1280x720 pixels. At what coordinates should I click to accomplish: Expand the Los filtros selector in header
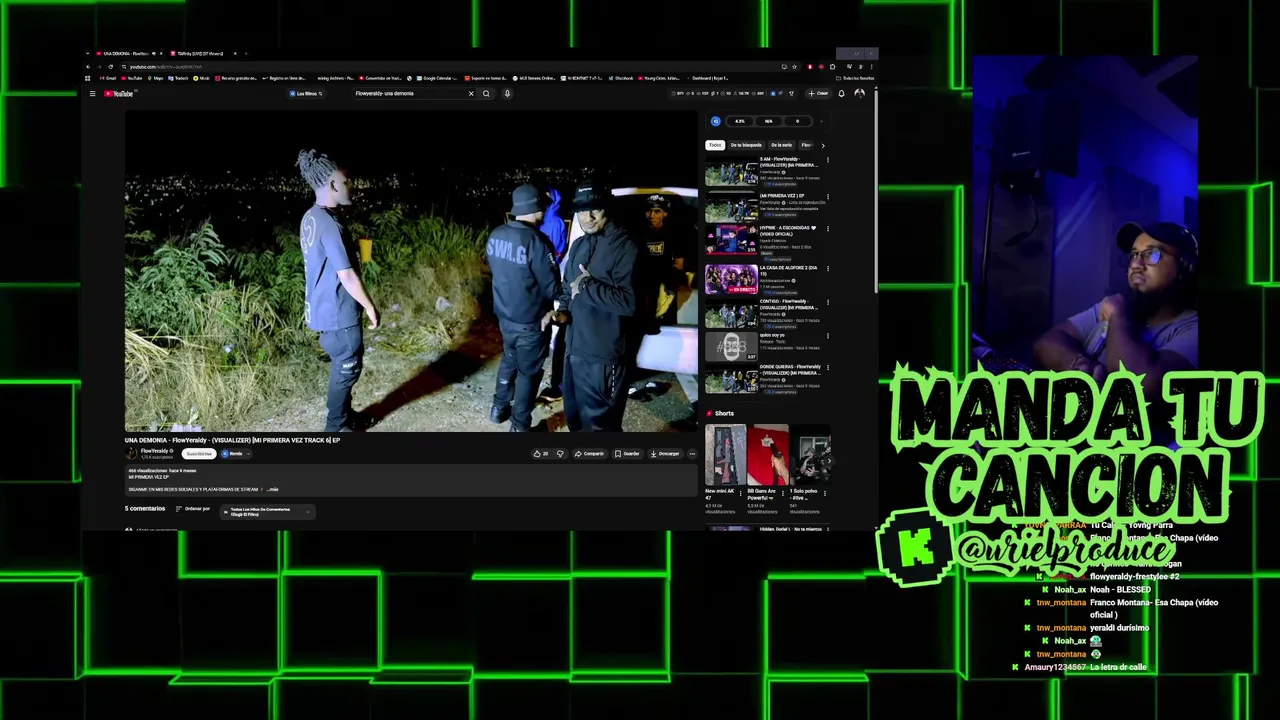point(305,93)
